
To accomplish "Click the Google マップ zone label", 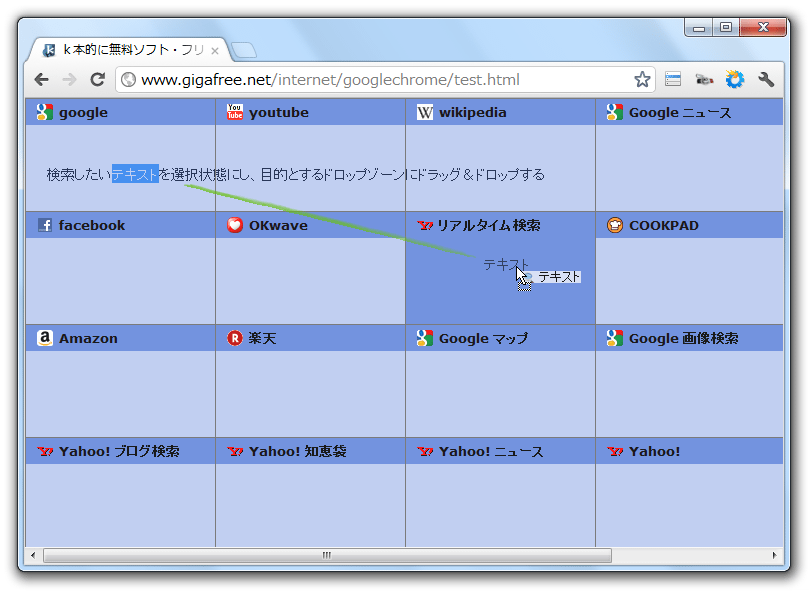I will coord(484,338).
